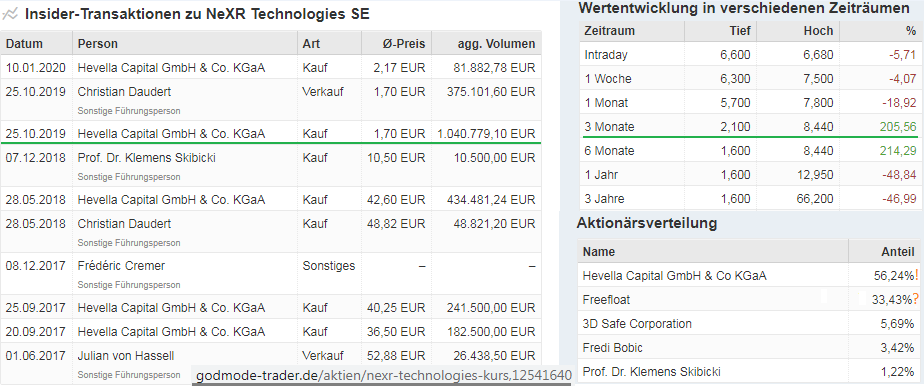Select Prof. Dr. Klemens Skibicki insider row

click(271, 166)
